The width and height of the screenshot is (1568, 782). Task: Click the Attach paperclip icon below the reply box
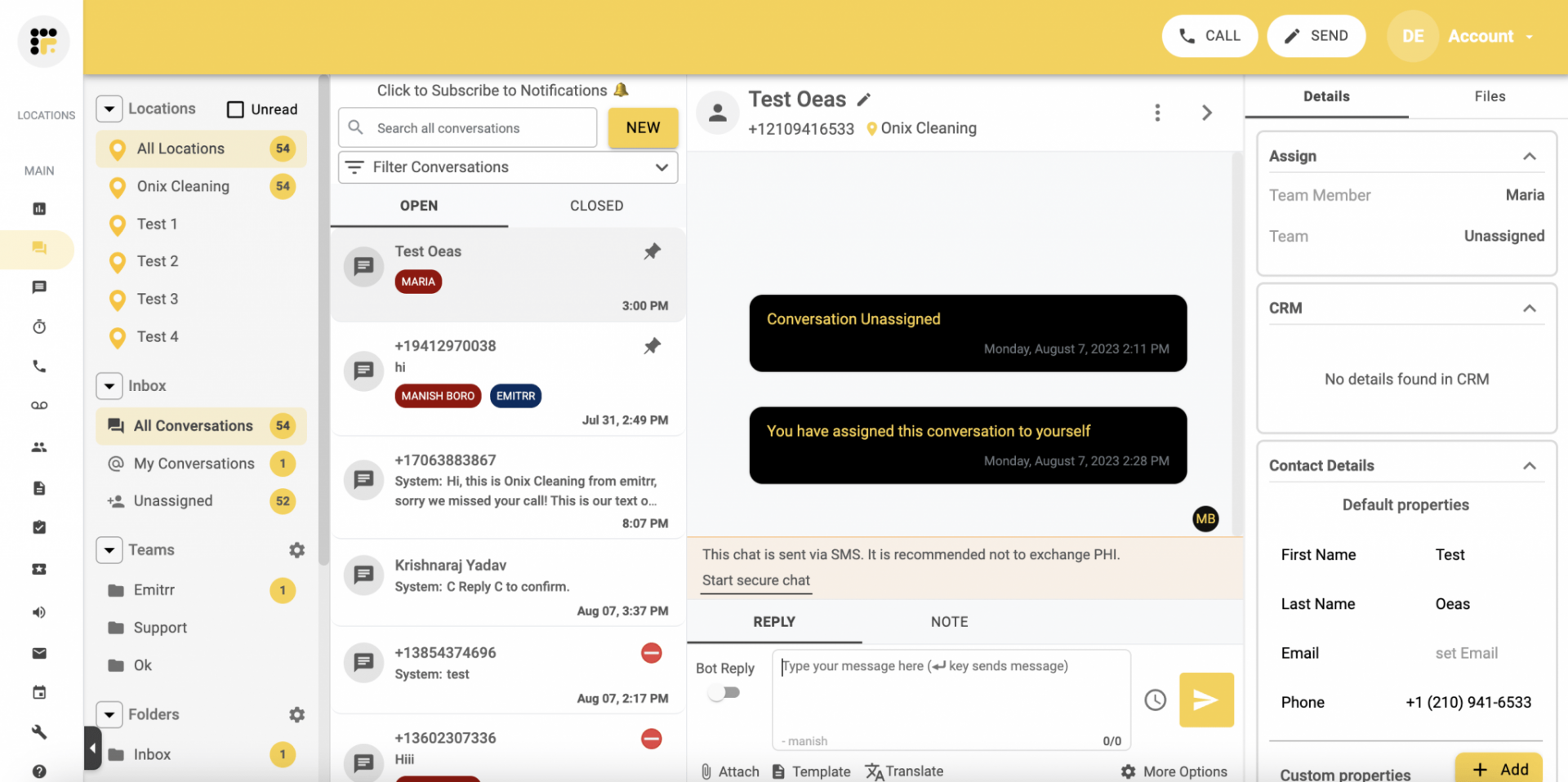pyautogui.click(x=706, y=771)
